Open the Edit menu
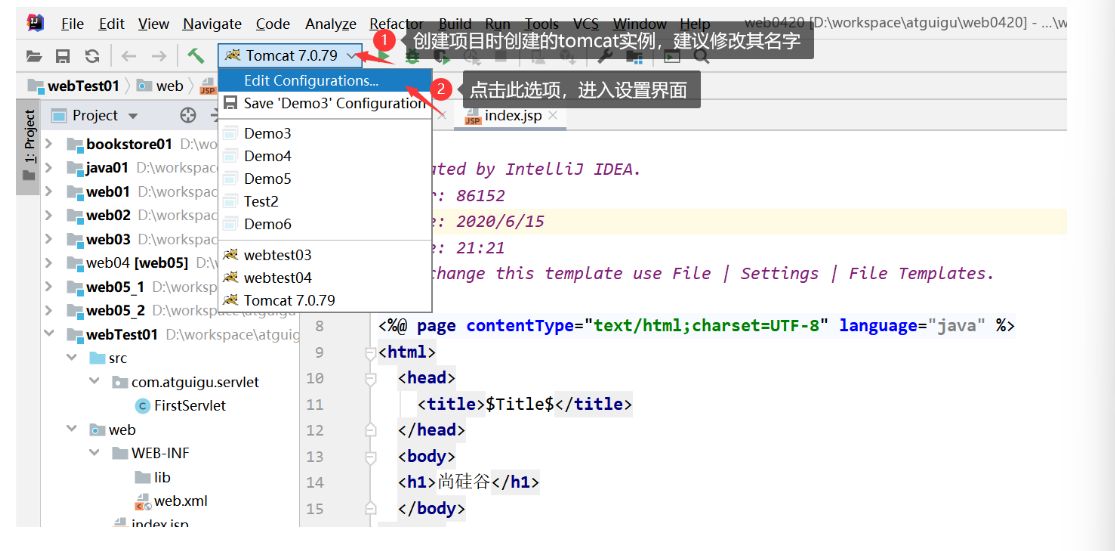 click(x=112, y=23)
